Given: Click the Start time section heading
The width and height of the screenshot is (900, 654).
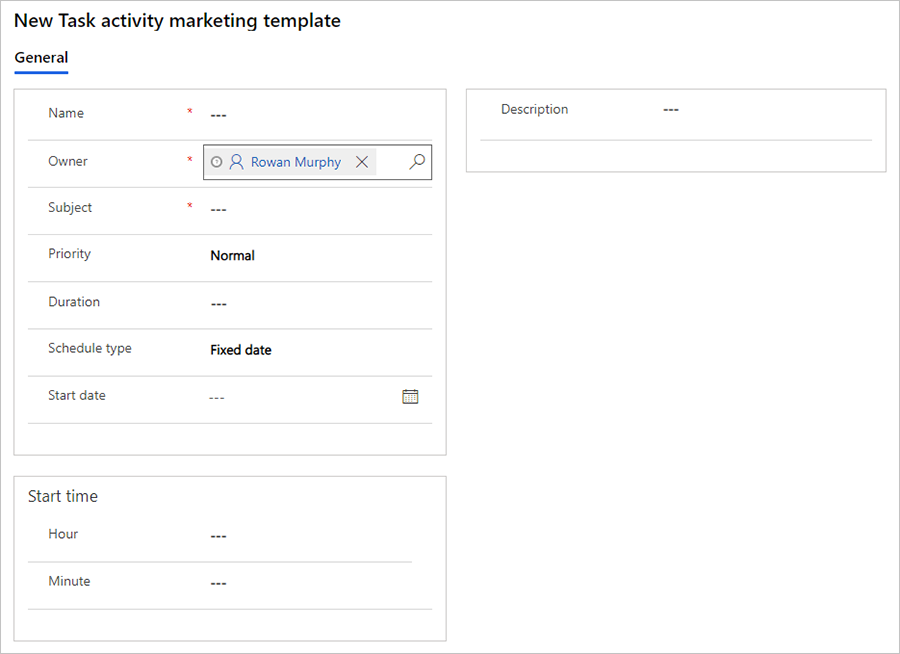Looking at the screenshot, I should 63,497.
